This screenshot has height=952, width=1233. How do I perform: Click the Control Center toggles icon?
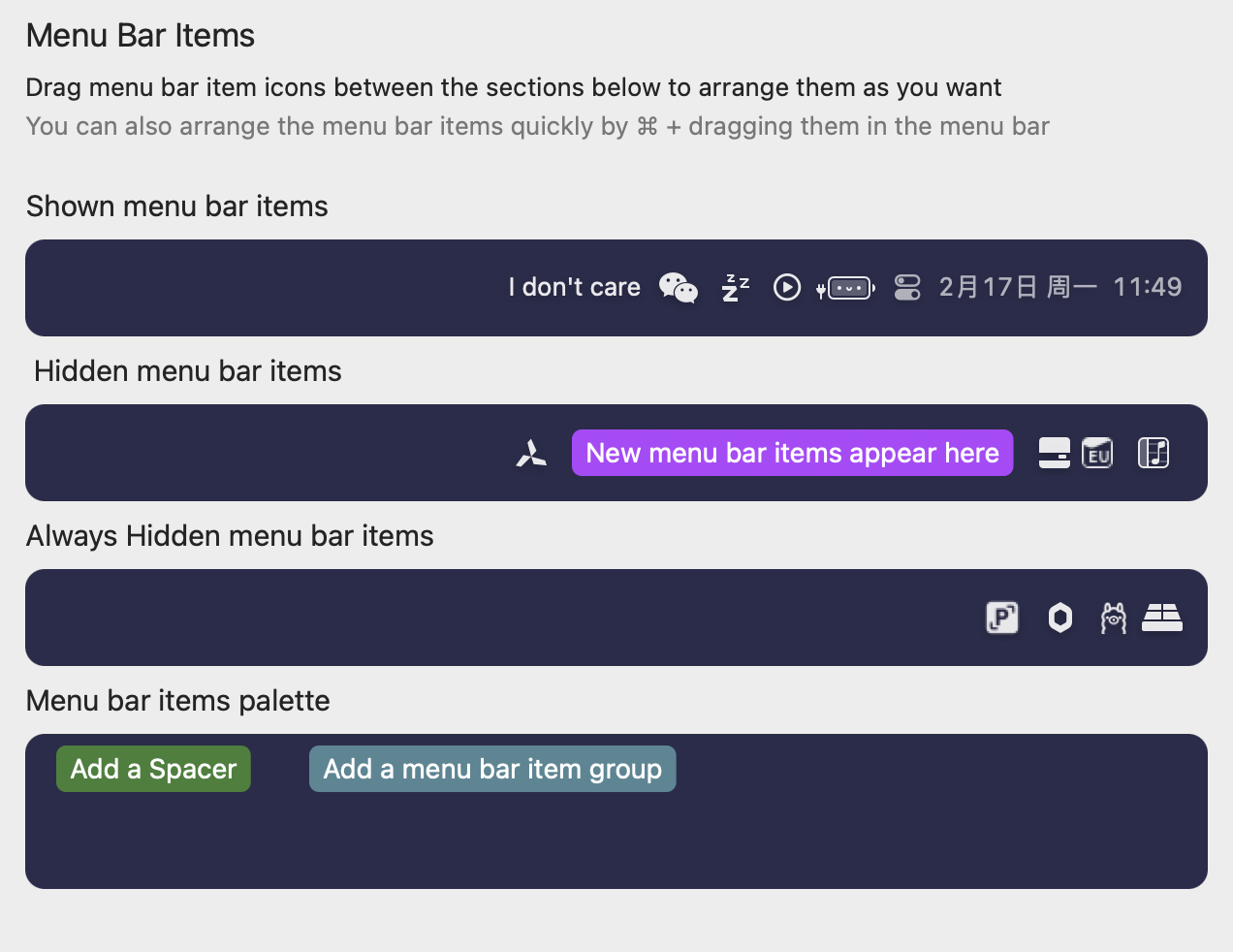point(906,288)
